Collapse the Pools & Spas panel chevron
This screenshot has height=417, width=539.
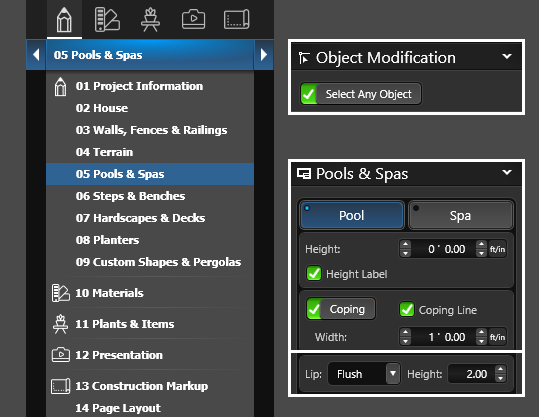(507, 172)
